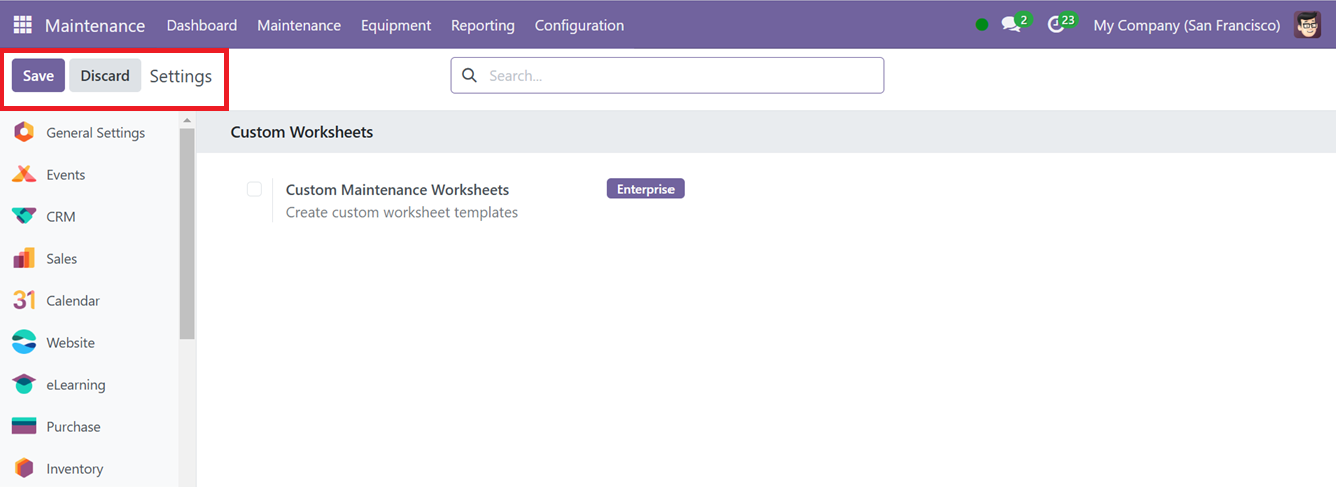Click the search magnifier icon
The width and height of the screenshot is (1336, 487).
(469, 75)
